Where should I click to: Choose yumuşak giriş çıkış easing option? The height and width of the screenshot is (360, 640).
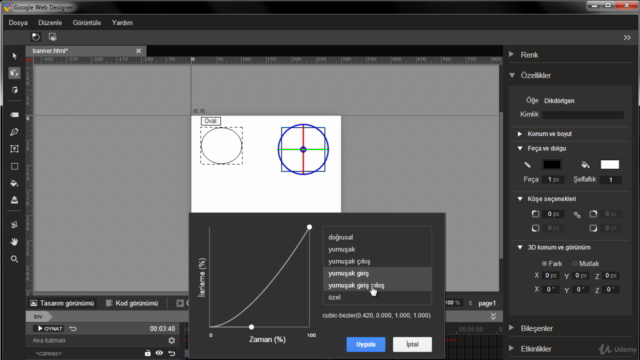pos(377,285)
